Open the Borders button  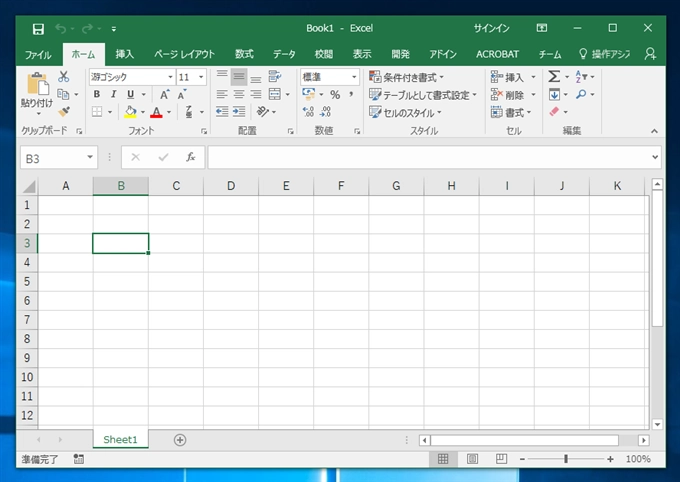[97, 112]
